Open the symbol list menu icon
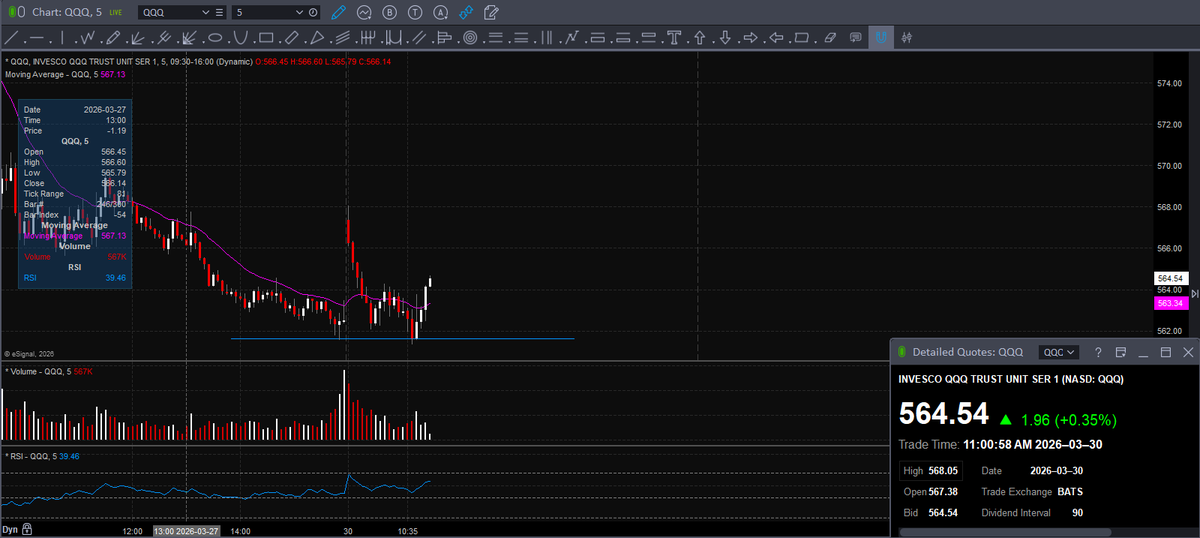1200x538 pixels. (219, 13)
